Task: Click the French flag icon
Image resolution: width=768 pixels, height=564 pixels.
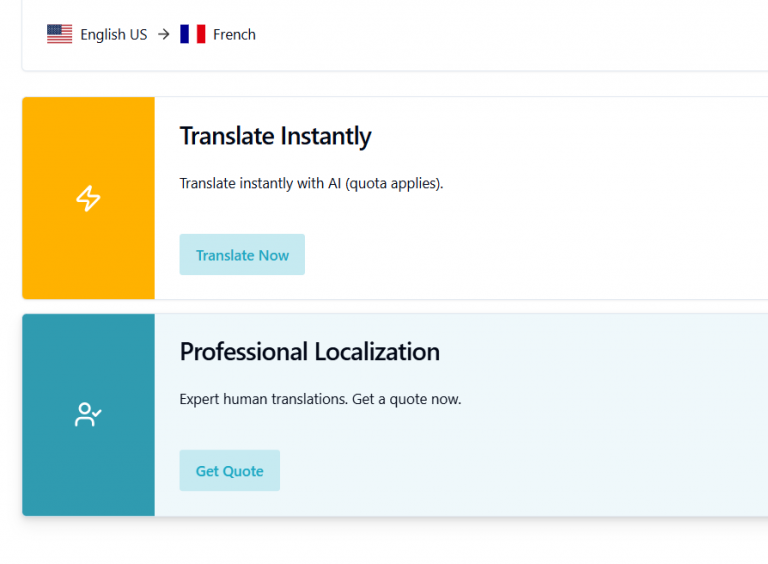Action: pos(192,34)
